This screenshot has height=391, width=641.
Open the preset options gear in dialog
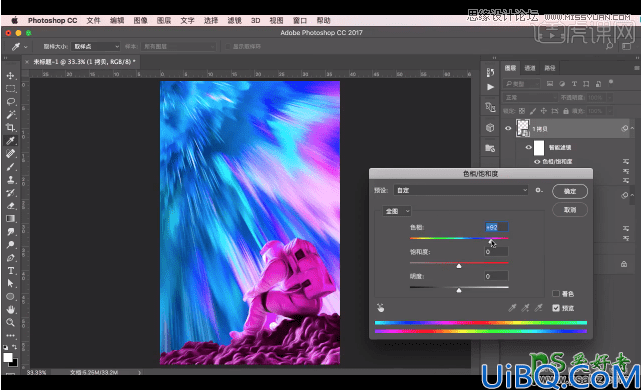[x=539, y=190]
